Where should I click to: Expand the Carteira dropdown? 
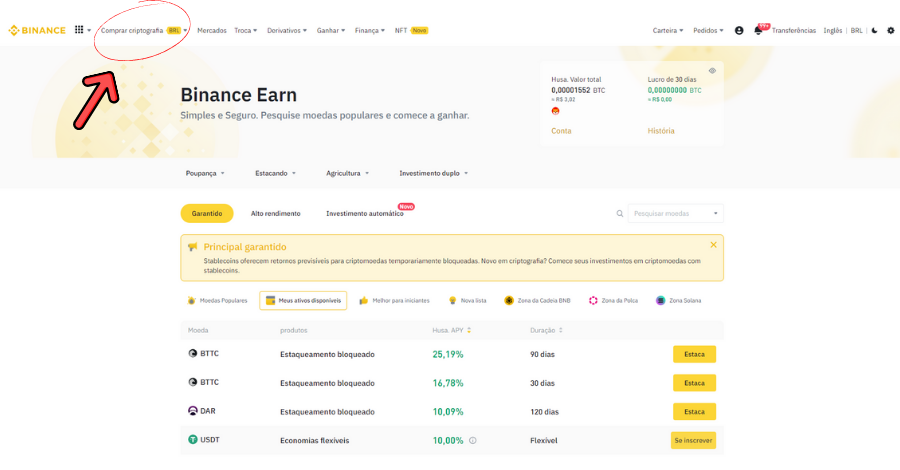click(668, 30)
